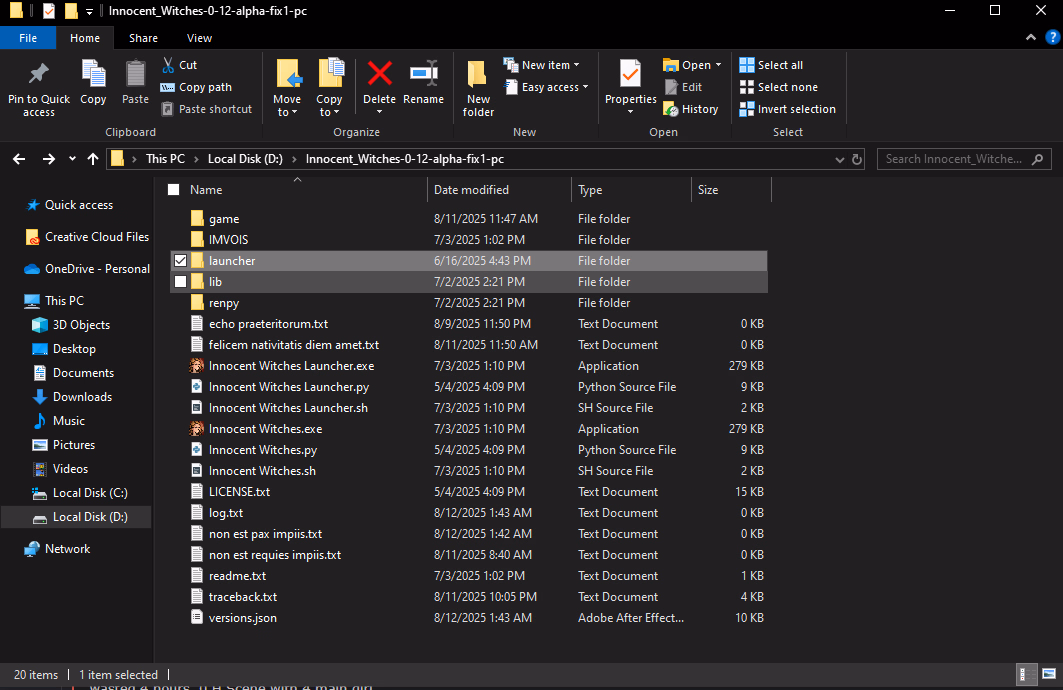Viewport: 1063px width, 690px height.
Task: Click the Copy icon in Clipboard group
Action: [93, 75]
